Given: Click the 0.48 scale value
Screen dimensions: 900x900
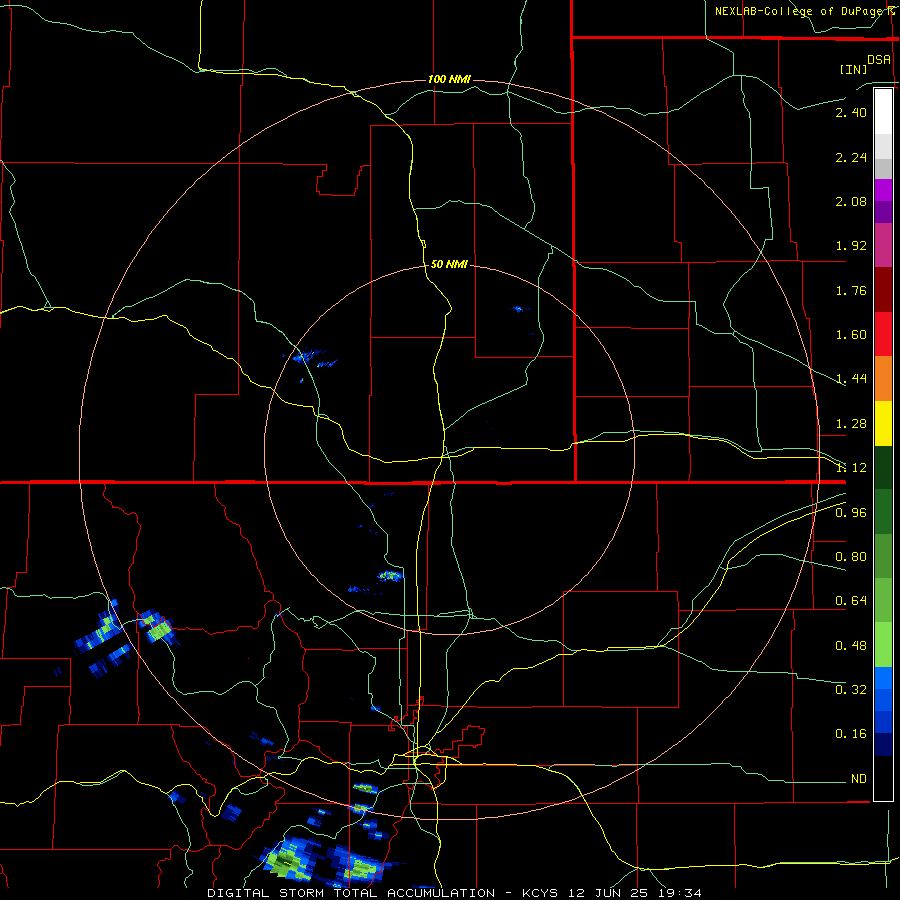Looking at the screenshot, I should coord(851,646).
